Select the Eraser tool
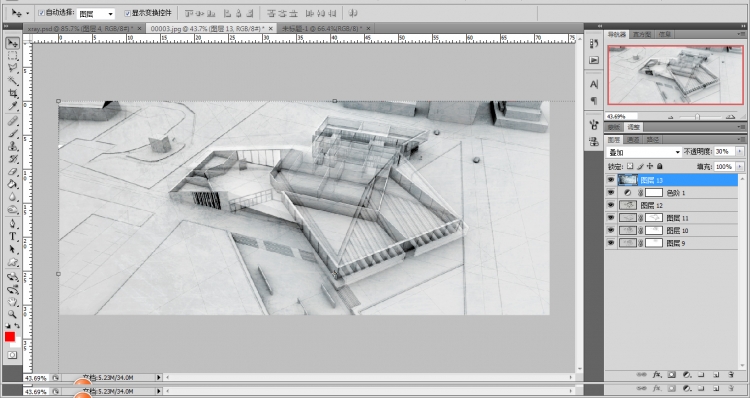Screen dimensions: 750x398 coord(12,171)
